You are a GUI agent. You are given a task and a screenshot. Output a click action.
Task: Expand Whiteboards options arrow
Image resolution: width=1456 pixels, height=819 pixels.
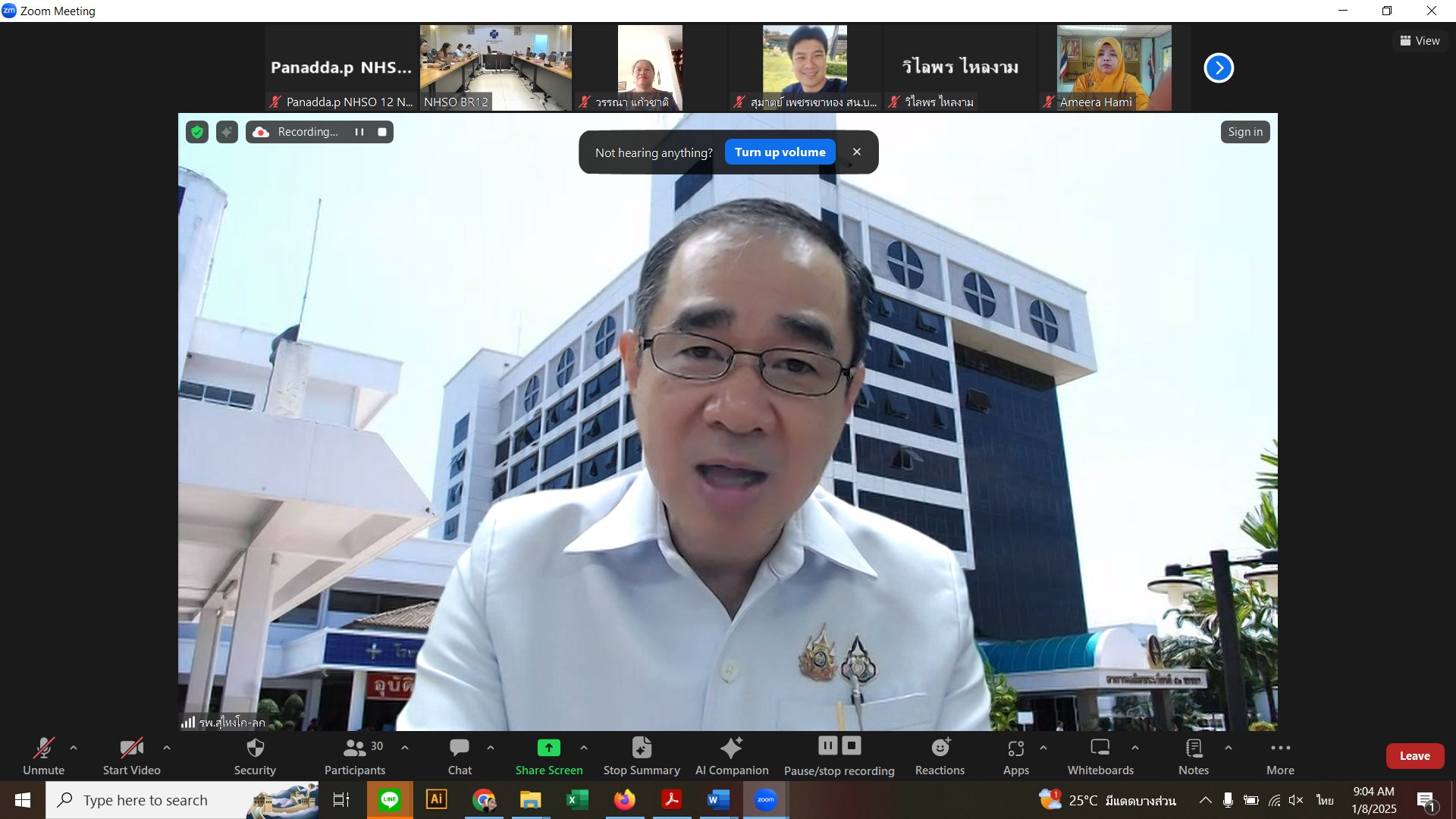[x=1135, y=748]
